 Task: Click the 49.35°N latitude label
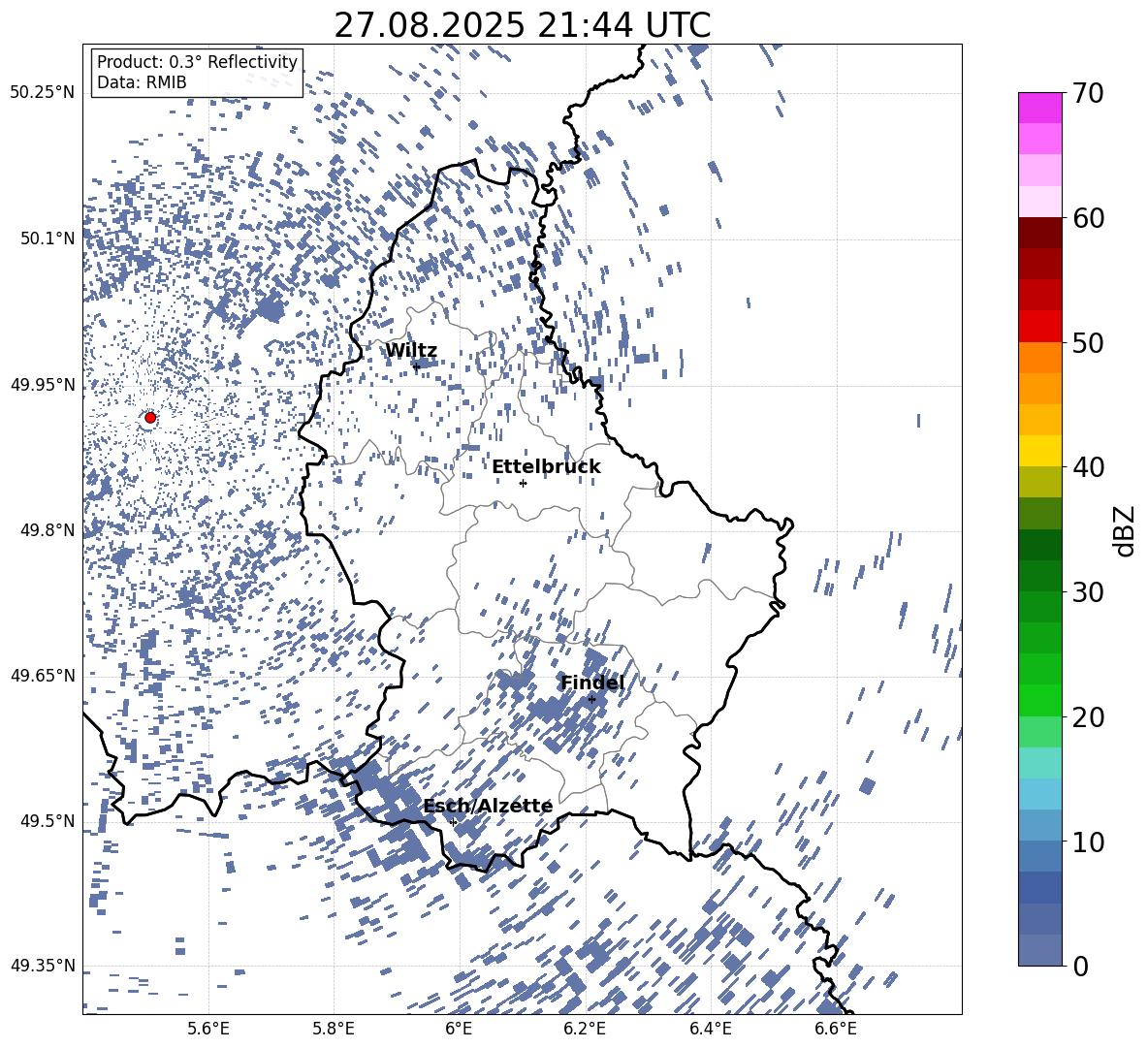(x=43, y=966)
